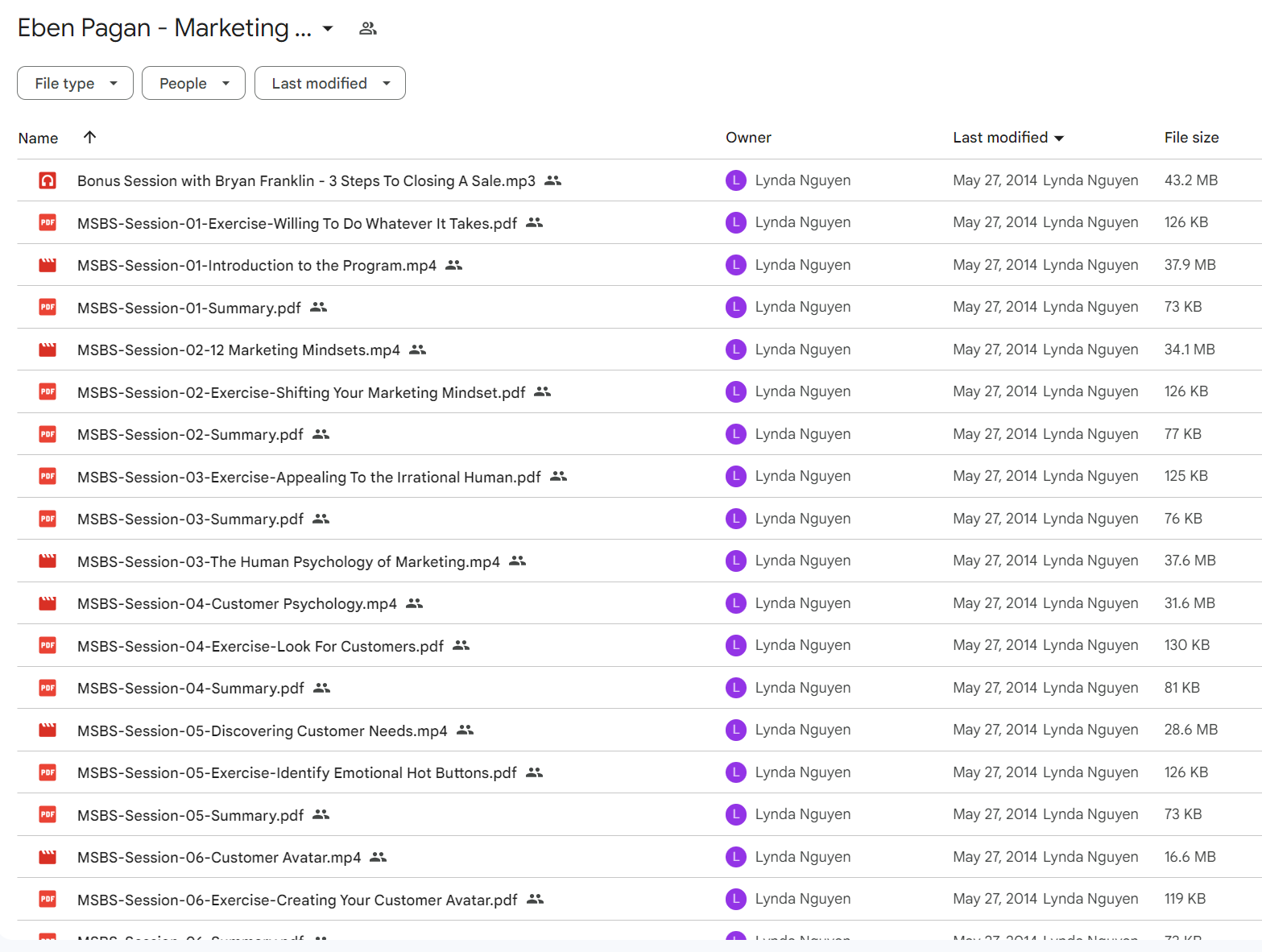The image size is (1262, 952).
Task: Click the 37.9 MB file size value
Action: coord(1190,265)
